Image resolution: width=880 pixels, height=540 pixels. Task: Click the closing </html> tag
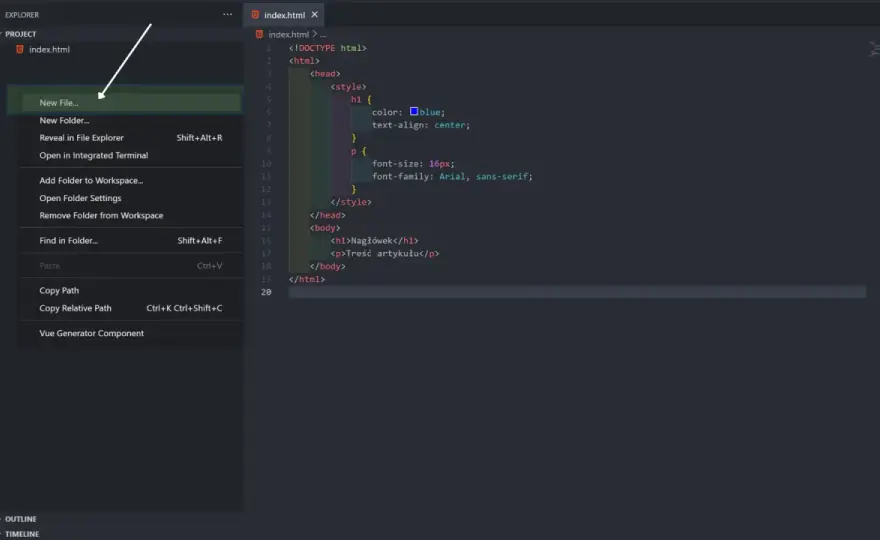pyautogui.click(x=307, y=279)
